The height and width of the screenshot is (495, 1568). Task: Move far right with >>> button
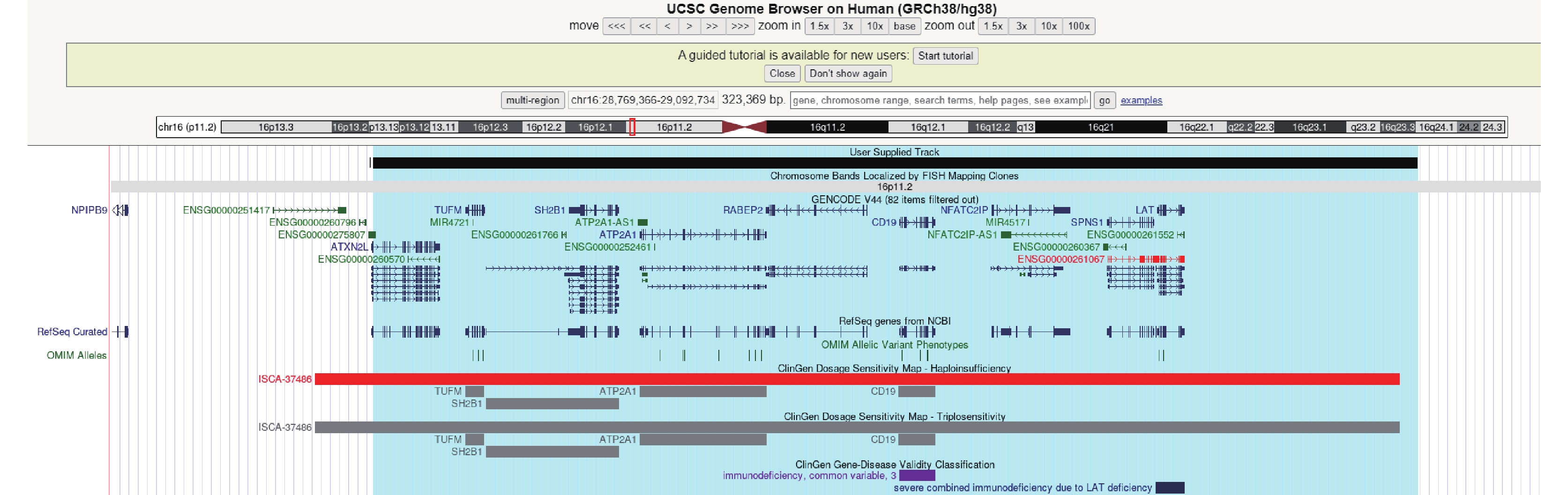[739, 26]
